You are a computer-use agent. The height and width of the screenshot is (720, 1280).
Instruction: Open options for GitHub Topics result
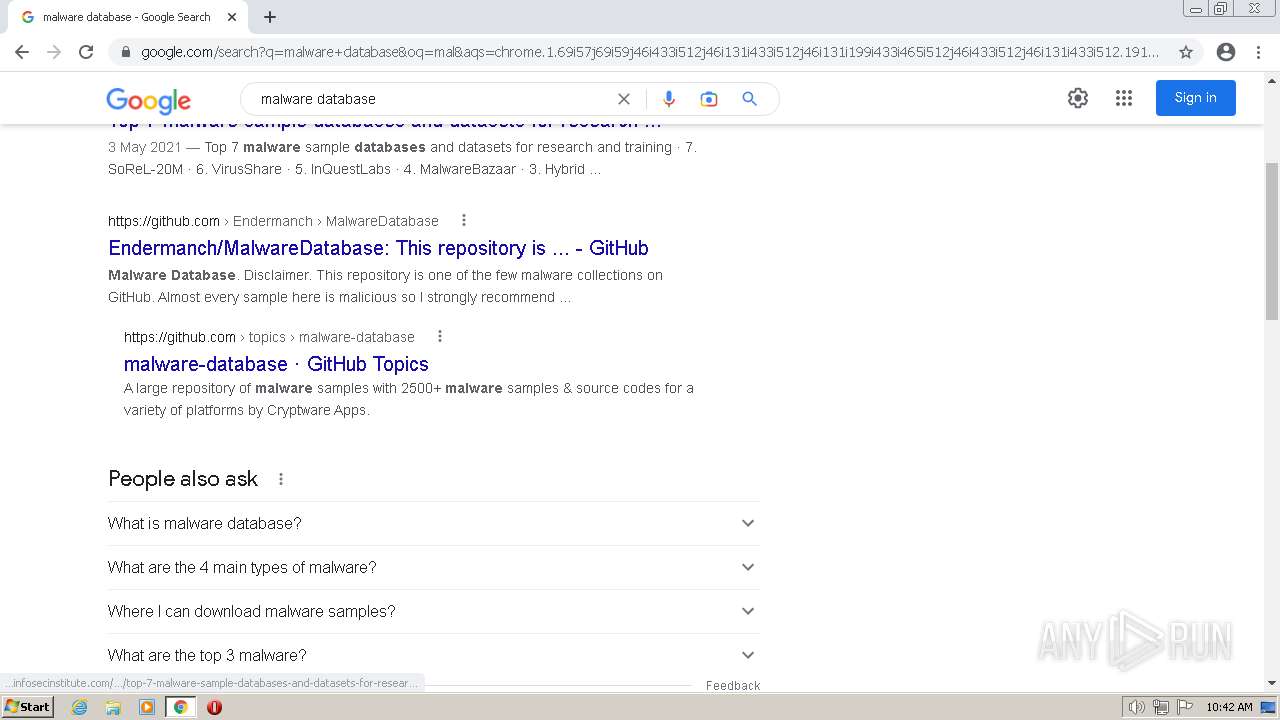click(x=439, y=337)
